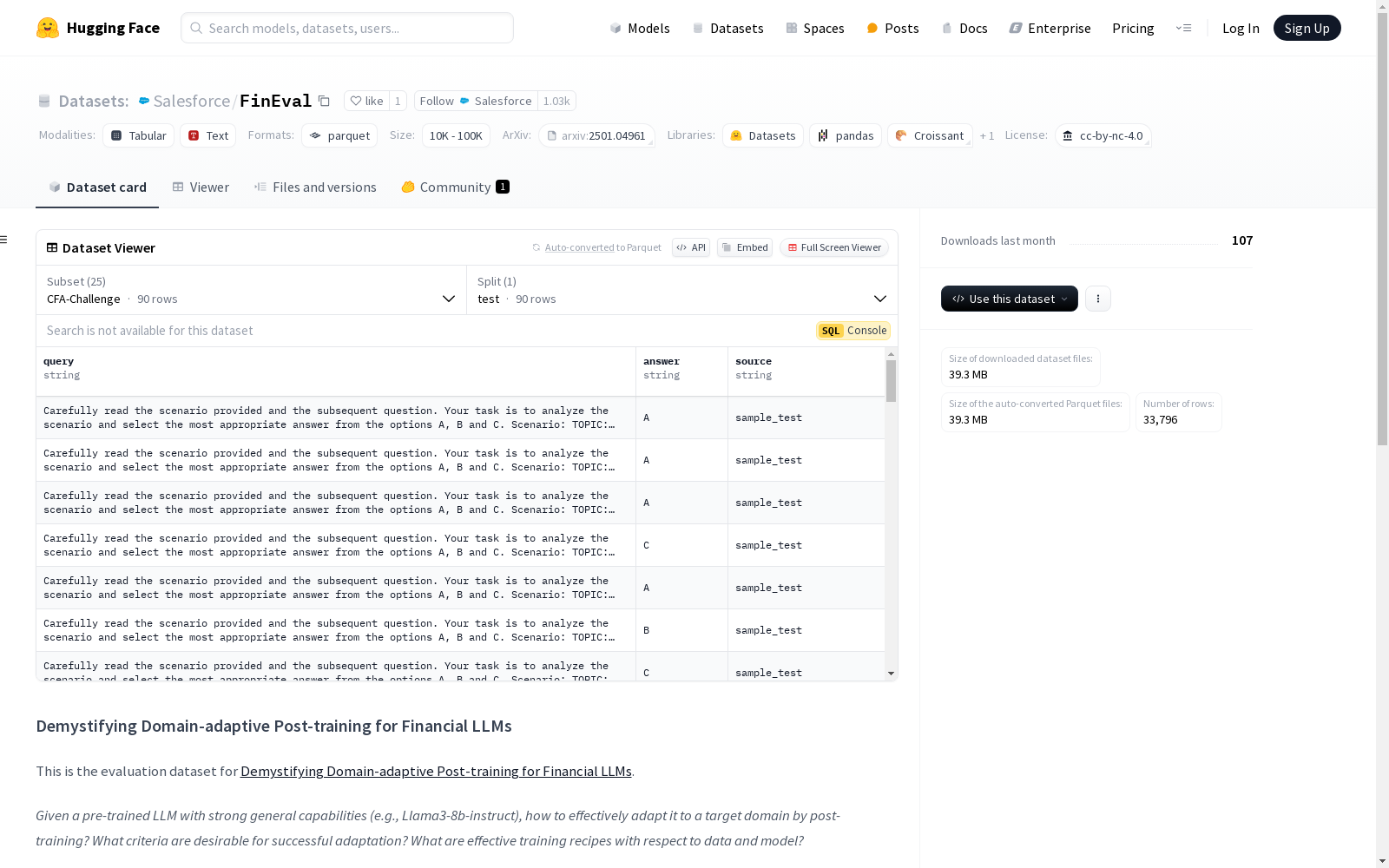Click the Sign Up button
The width and height of the screenshot is (1389, 868).
coord(1307,28)
